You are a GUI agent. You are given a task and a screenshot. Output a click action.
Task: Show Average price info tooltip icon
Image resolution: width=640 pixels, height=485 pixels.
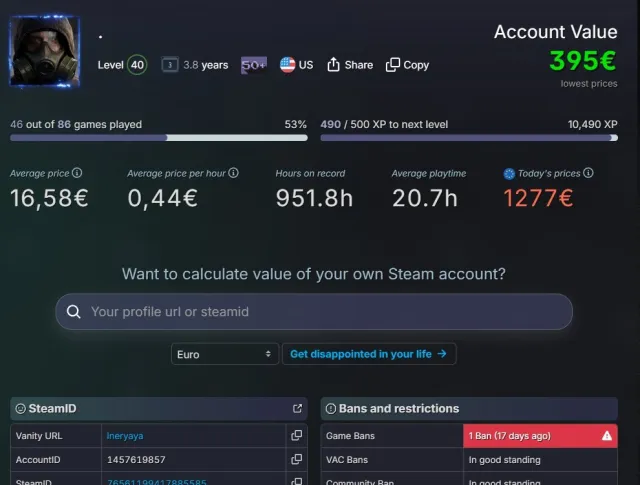[77, 173]
